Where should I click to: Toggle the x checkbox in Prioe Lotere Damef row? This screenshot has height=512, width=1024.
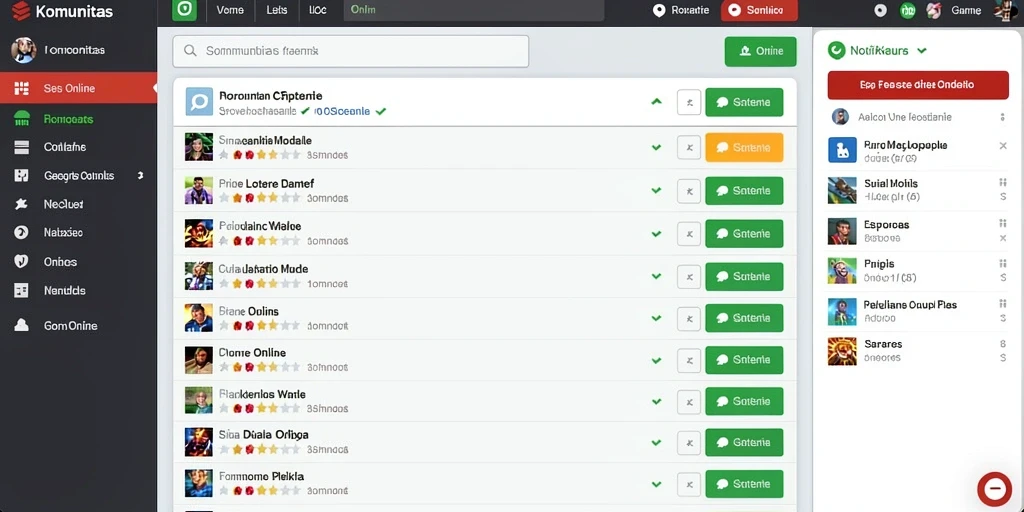click(689, 191)
